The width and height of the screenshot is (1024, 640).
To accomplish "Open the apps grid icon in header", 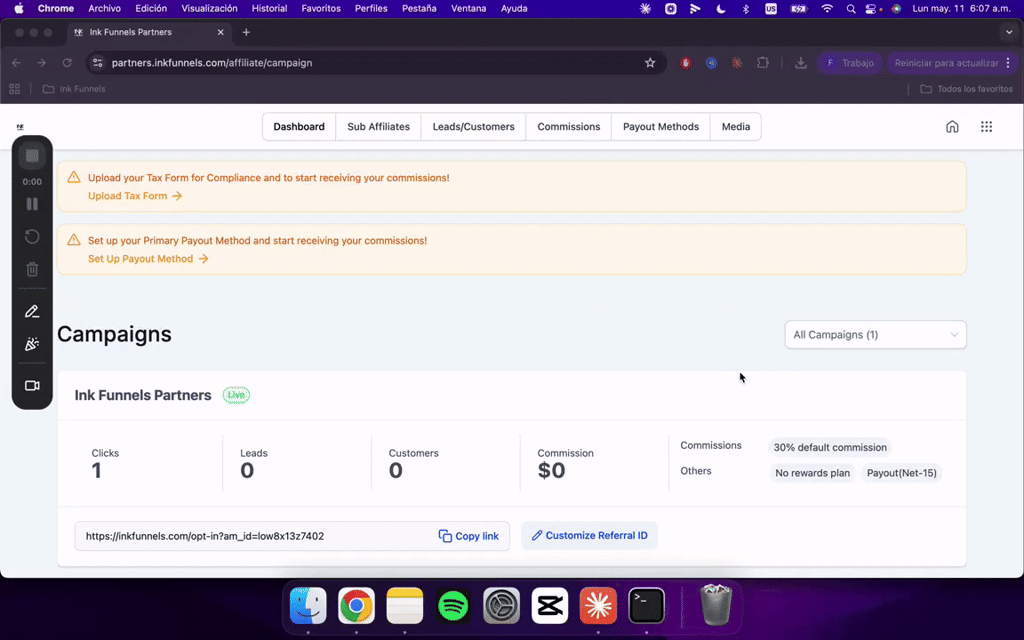I will [986, 127].
